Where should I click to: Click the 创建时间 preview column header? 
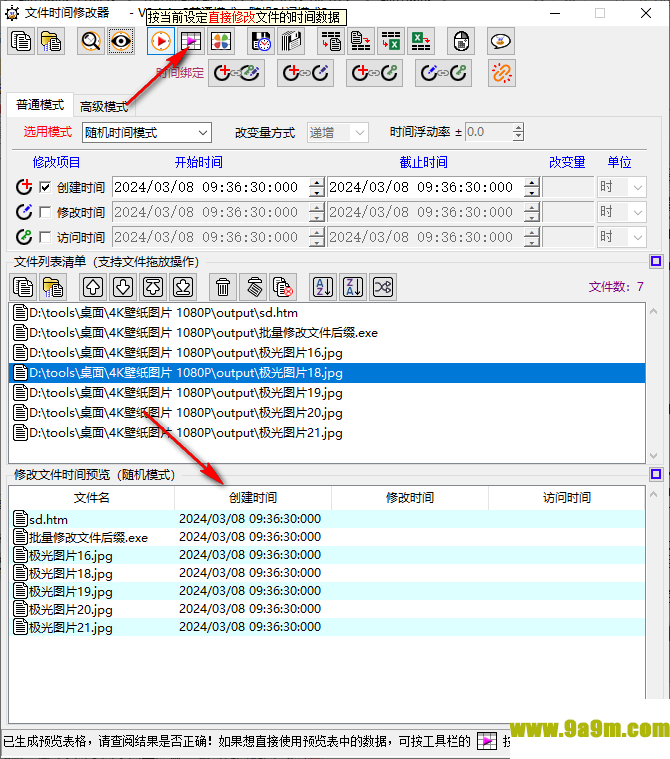pos(253,498)
